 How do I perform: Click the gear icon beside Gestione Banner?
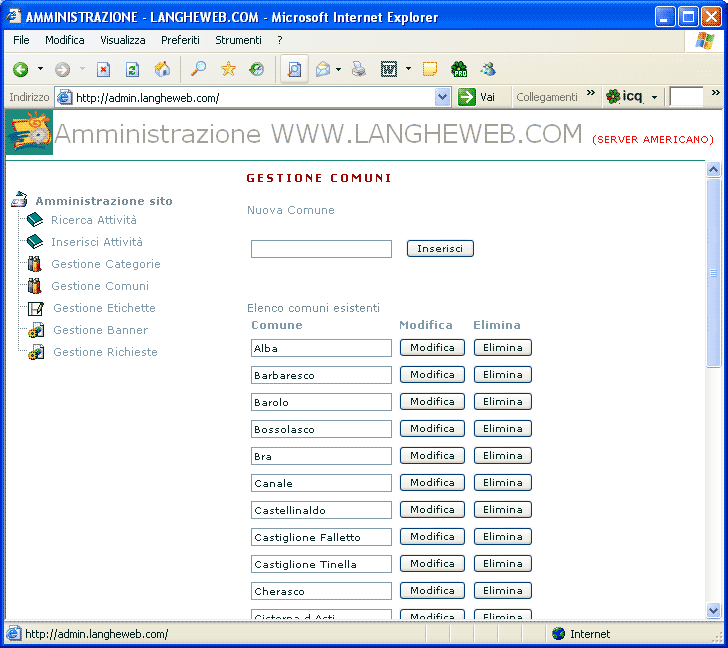pos(36,330)
